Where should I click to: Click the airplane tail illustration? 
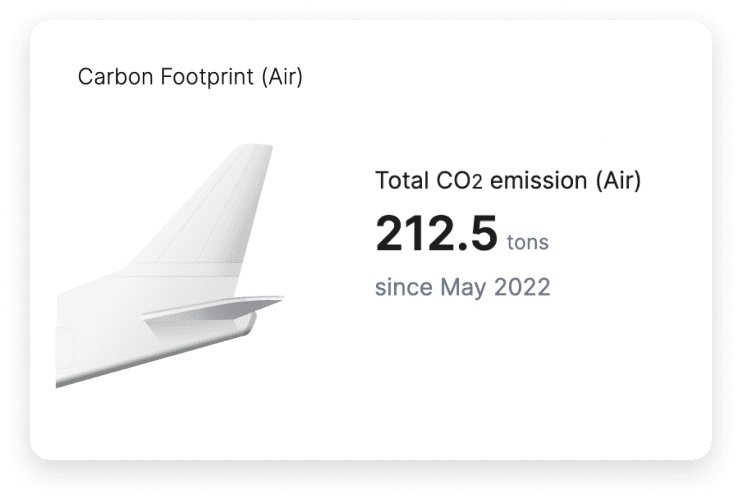170,280
